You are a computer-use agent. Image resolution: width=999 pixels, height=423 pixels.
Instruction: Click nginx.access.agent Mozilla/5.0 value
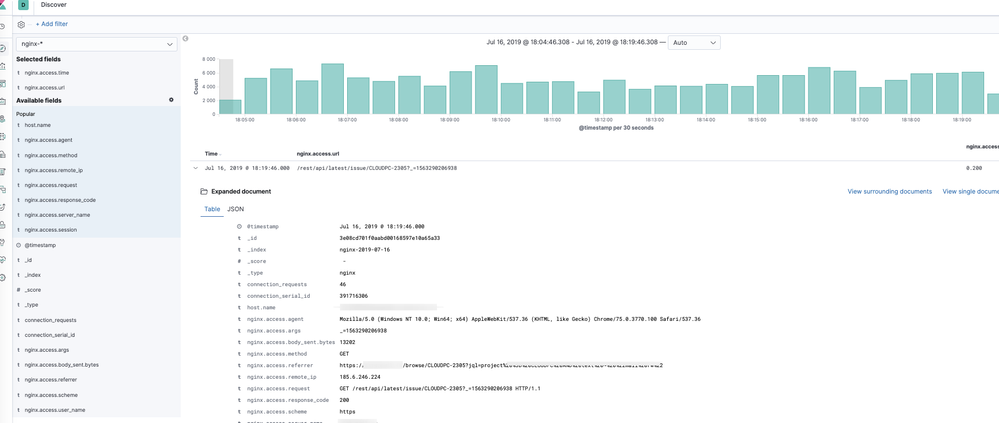coord(521,319)
